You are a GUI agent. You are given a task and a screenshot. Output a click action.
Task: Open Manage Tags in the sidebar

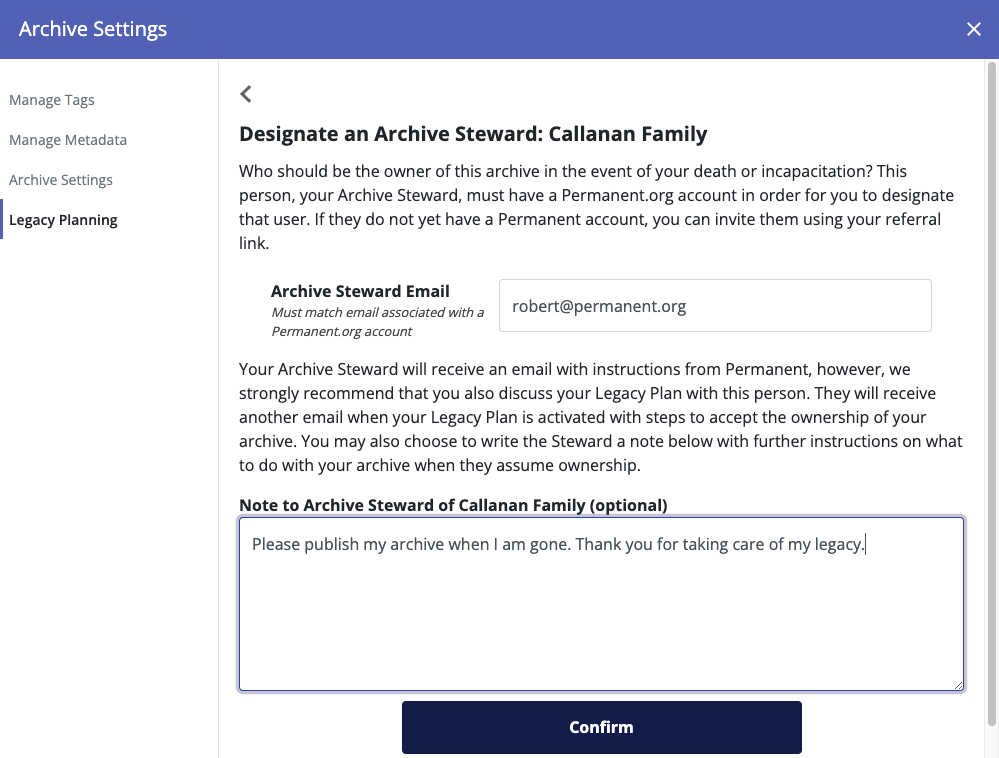(x=52, y=100)
